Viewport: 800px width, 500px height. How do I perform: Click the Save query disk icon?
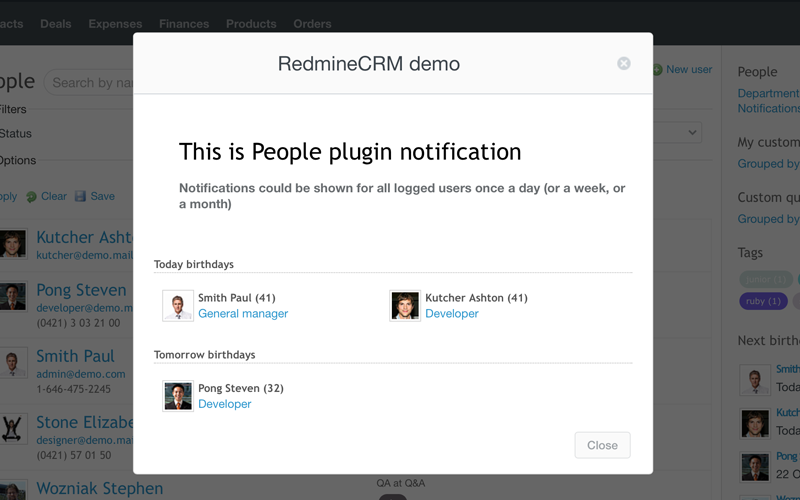[80, 197]
